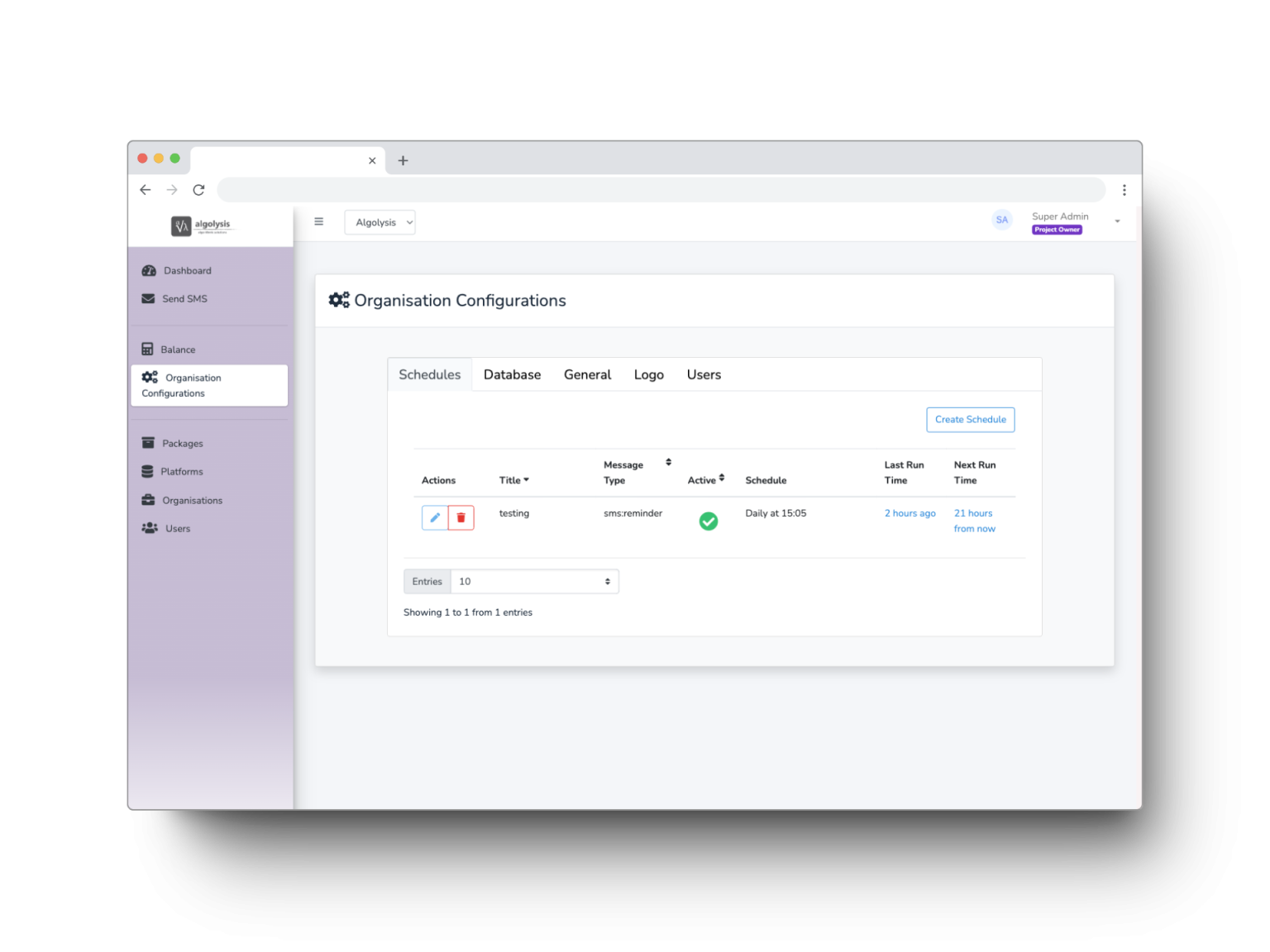This screenshot has height=952, width=1270.
Task: Switch to the Logo tab
Action: [649, 375]
